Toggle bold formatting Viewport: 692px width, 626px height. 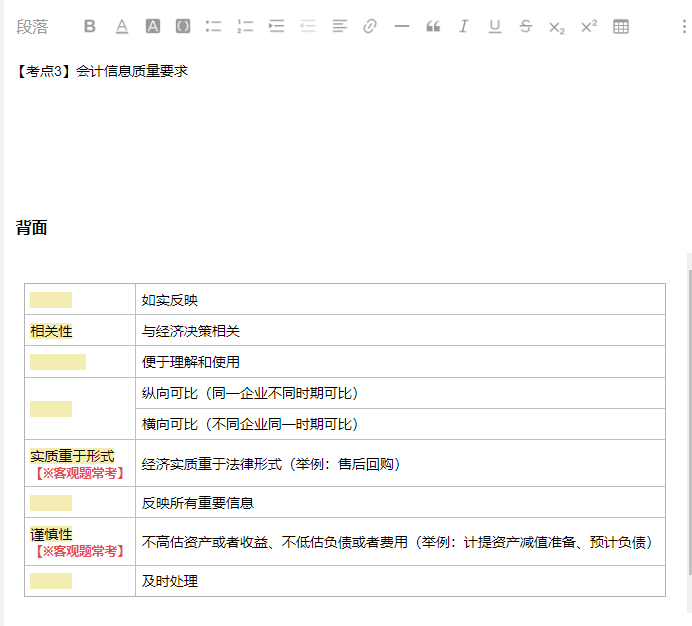pyautogui.click(x=90, y=26)
